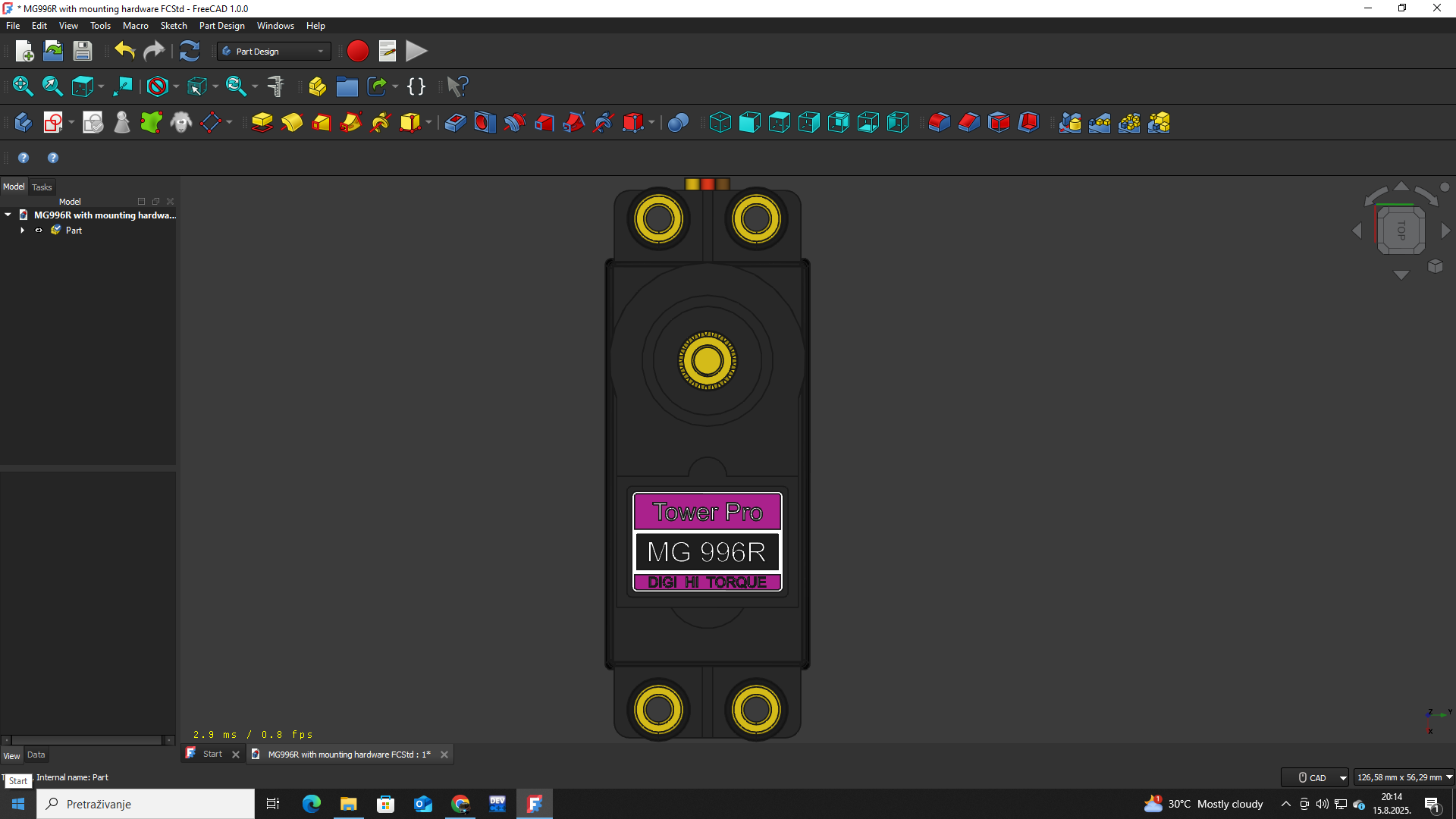Switch to the Tasks tab
The height and width of the screenshot is (819, 1456).
[42, 187]
